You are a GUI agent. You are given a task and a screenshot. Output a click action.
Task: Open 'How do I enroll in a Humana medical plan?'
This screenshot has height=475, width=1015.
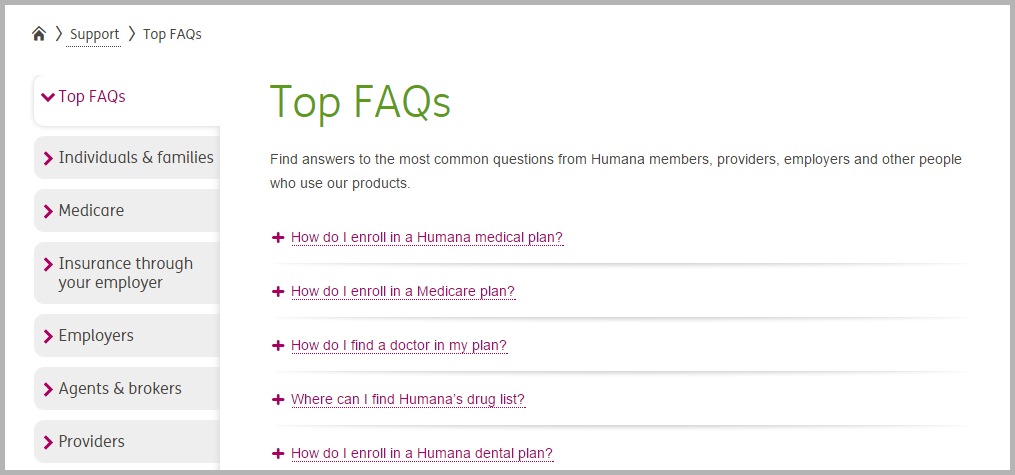pos(427,238)
